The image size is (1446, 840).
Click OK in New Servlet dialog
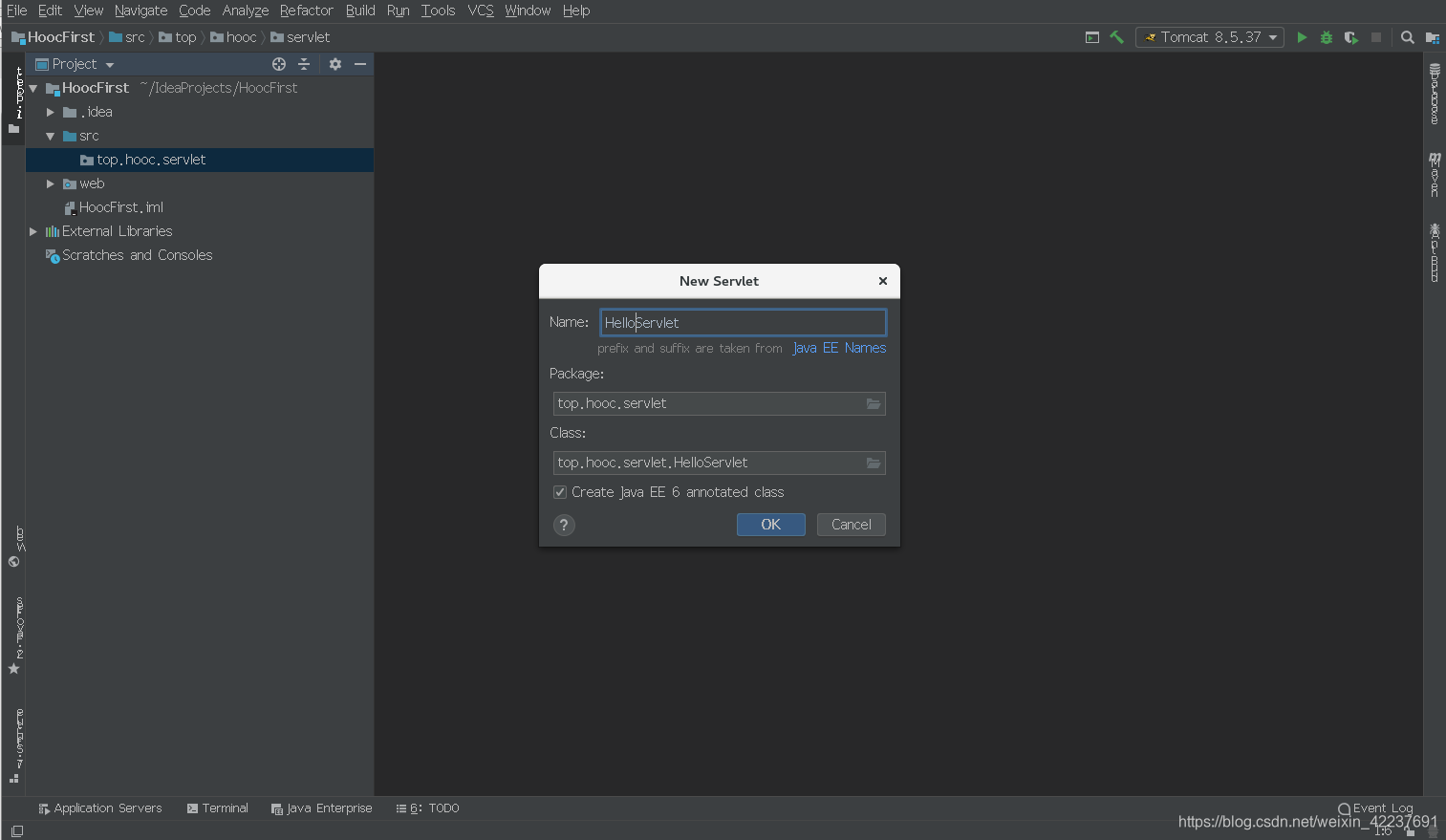pos(771,525)
